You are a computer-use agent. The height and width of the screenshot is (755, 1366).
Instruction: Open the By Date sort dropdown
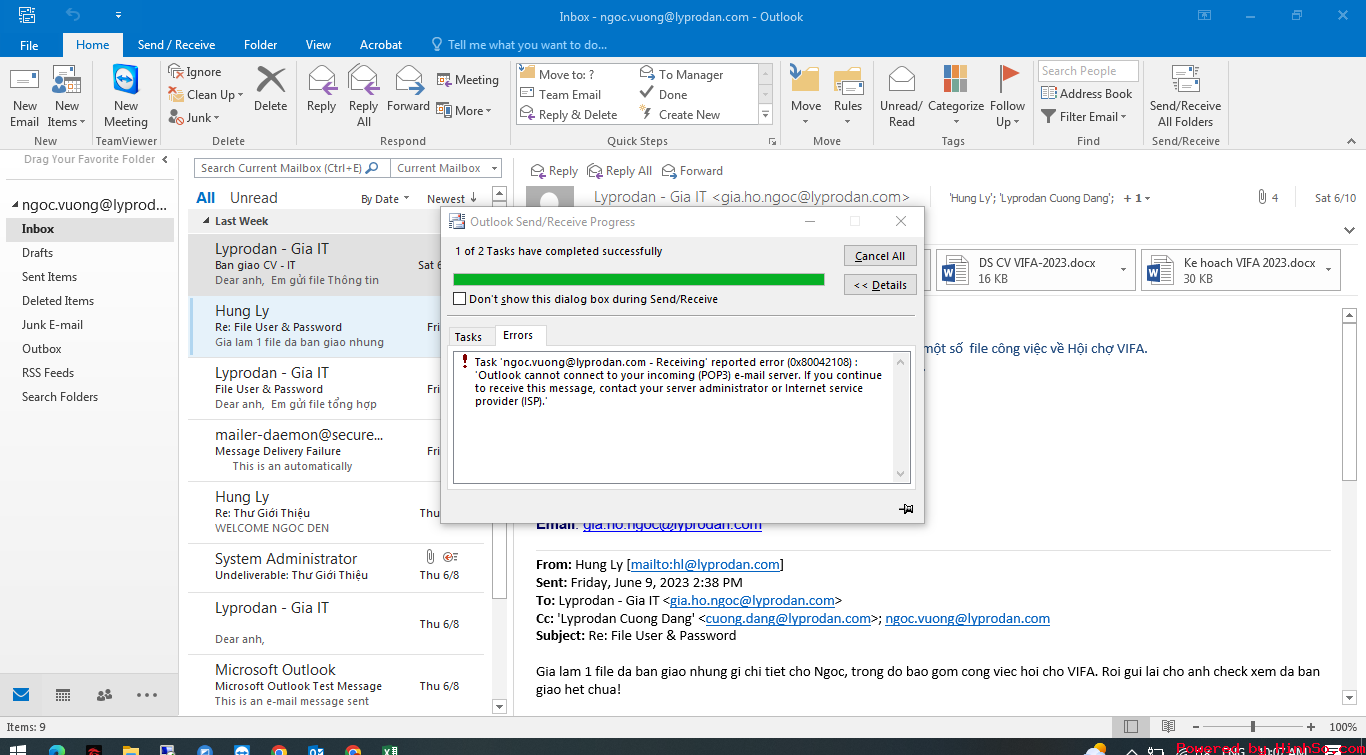[385, 199]
